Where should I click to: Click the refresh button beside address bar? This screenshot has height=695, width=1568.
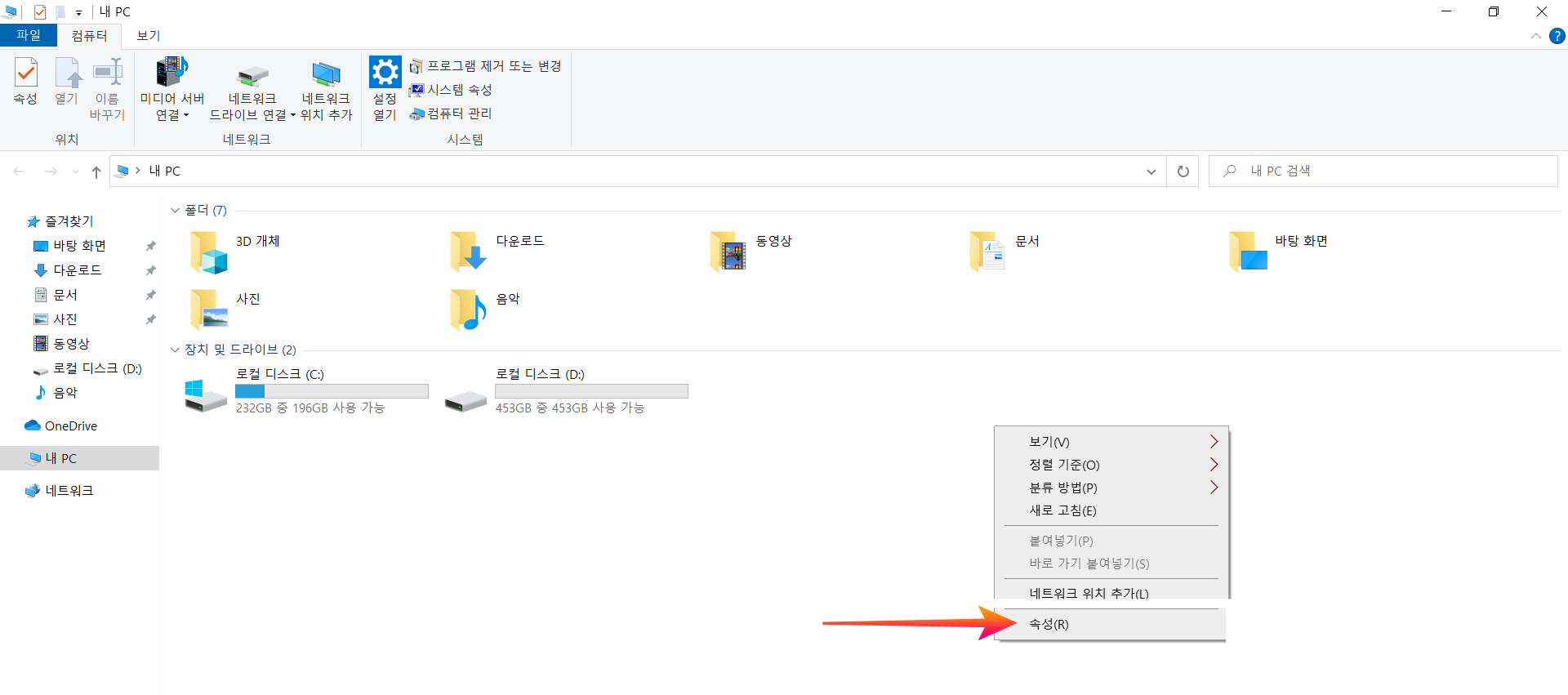(x=1183, y=172)
